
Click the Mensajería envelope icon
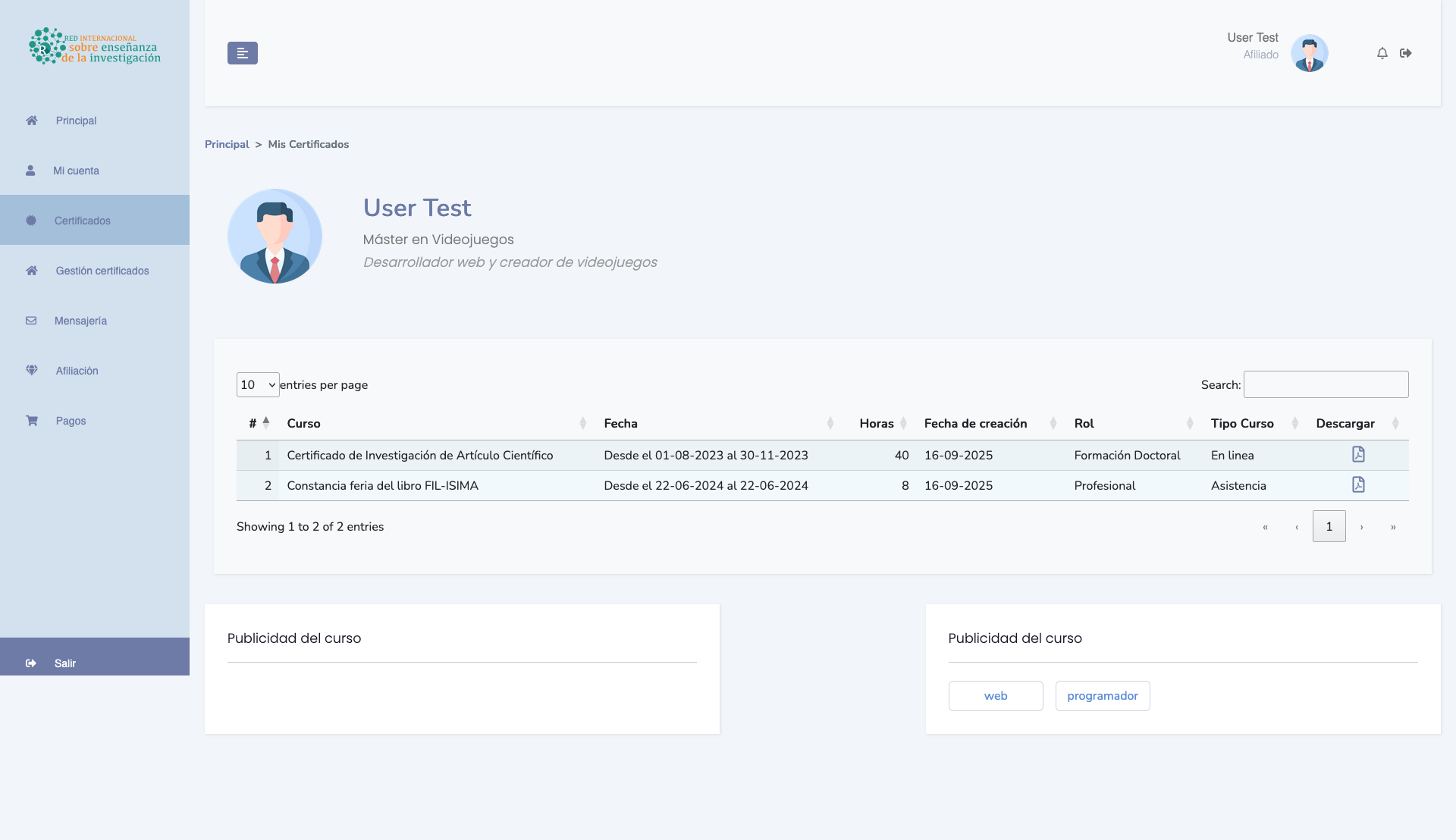31,321
